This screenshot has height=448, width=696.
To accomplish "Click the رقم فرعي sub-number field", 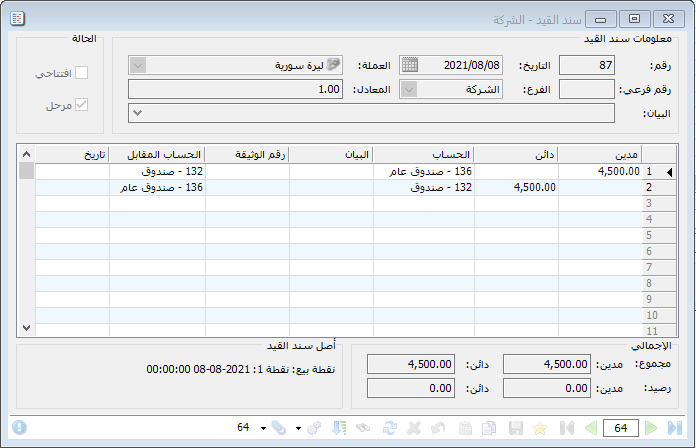I will click(x=587, y=89).
